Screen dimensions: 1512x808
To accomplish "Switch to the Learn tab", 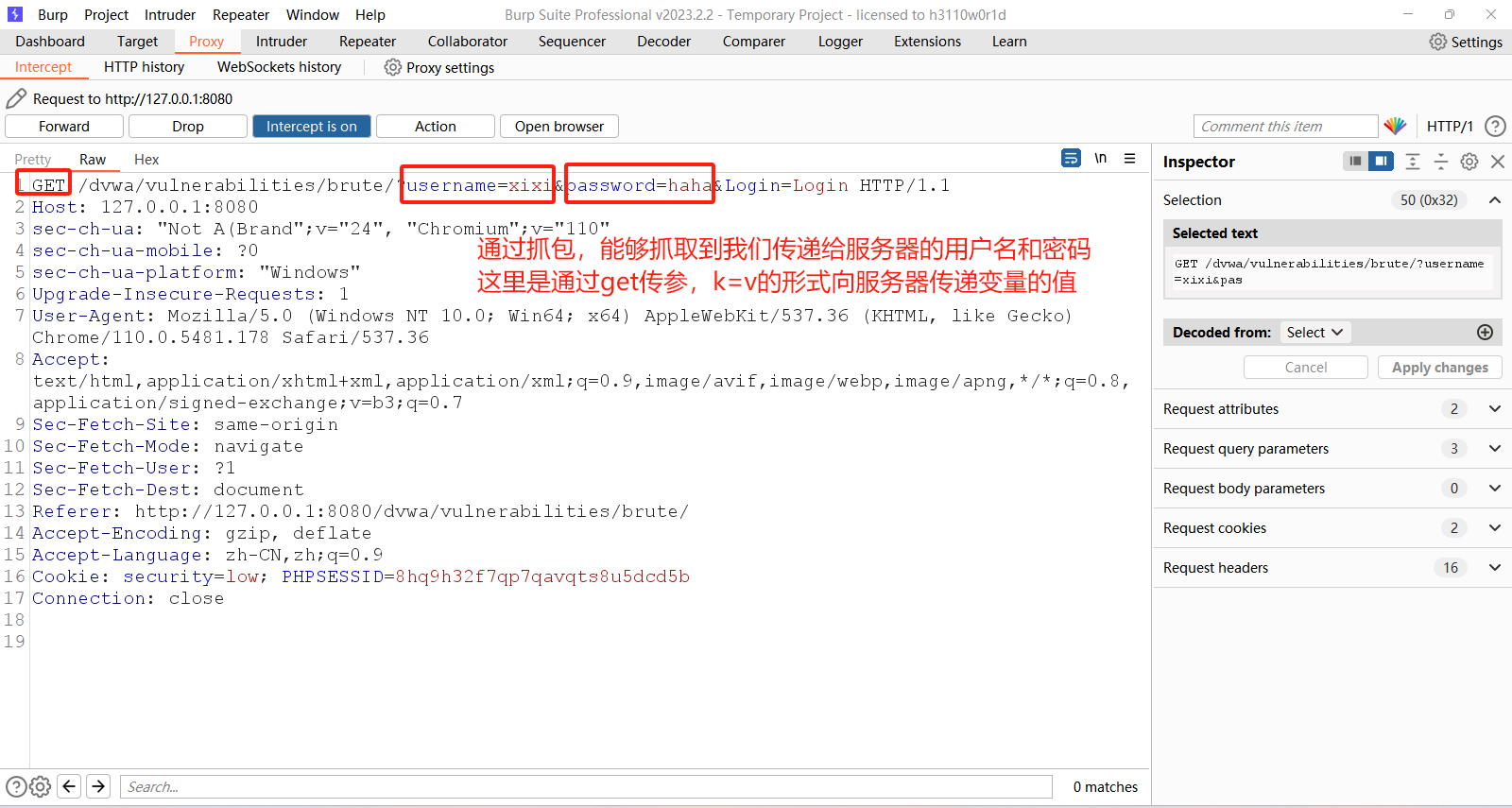I will coord(1009,42).
